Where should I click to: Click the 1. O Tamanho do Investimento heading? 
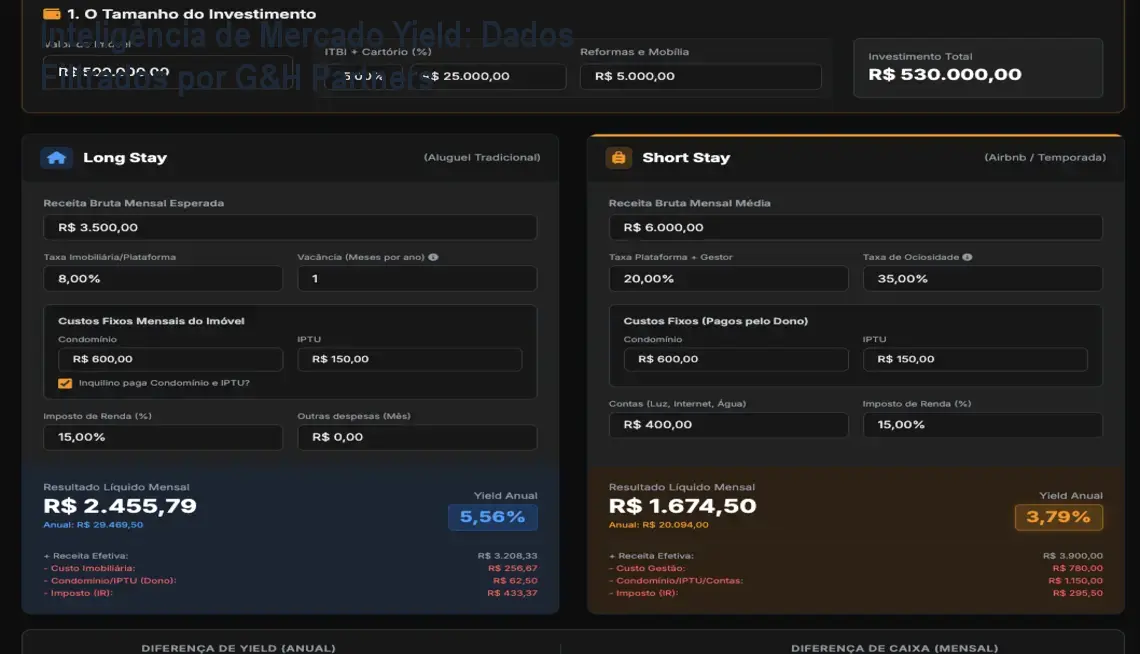pyautogui.click(x=192, y=14)
